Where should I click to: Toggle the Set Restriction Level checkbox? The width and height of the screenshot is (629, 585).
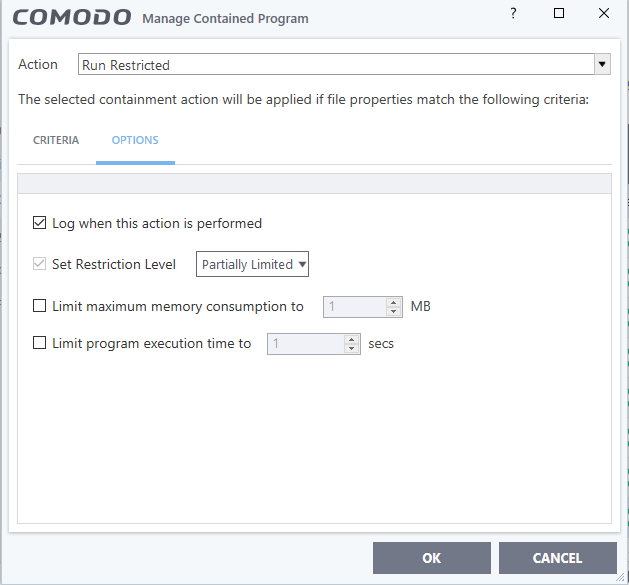[x=40, y=264]
